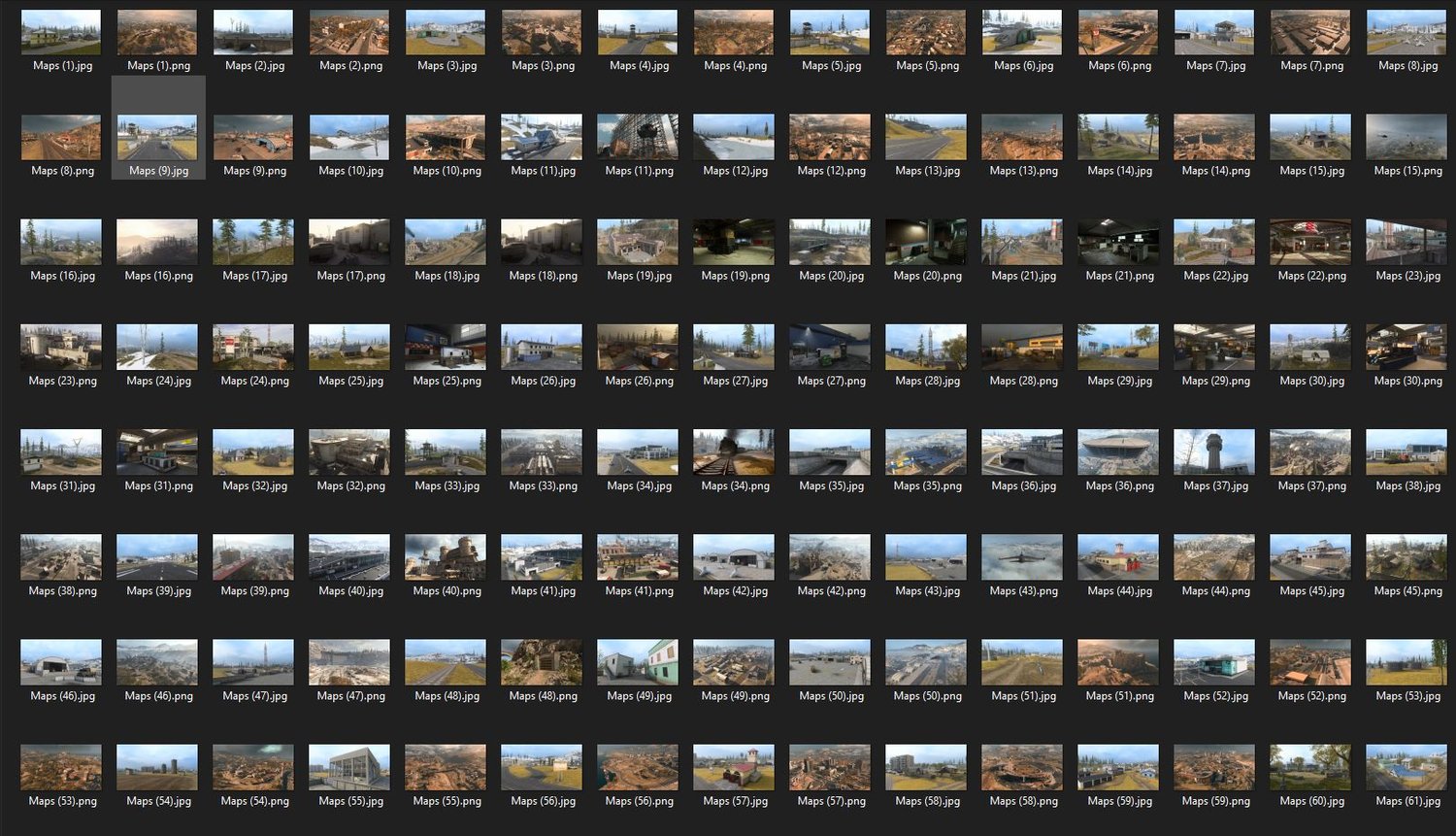Select Maps (53).jpg thumbnail
The height and width of the screenshot is (836, 1456).
(1406, 661)
